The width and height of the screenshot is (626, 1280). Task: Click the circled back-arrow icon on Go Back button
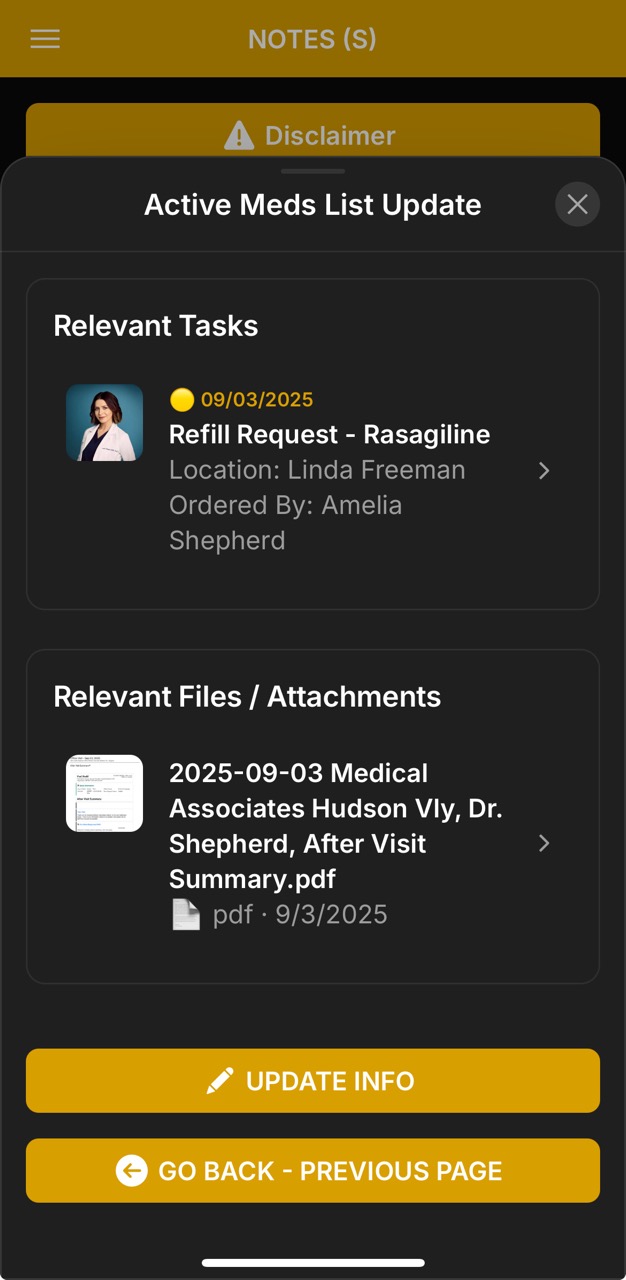point(131,1171)
